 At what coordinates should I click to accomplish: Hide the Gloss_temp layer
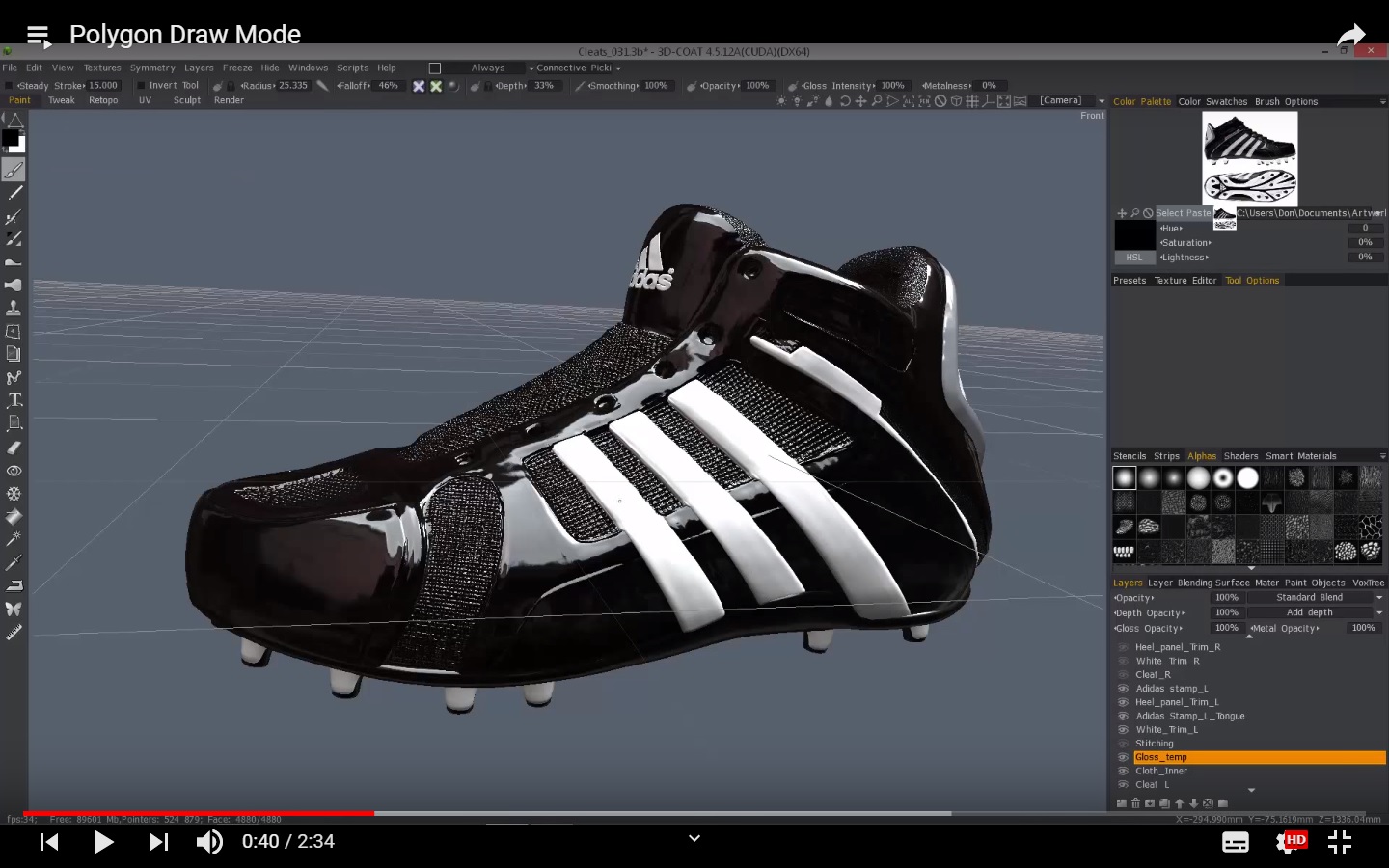1123,757
